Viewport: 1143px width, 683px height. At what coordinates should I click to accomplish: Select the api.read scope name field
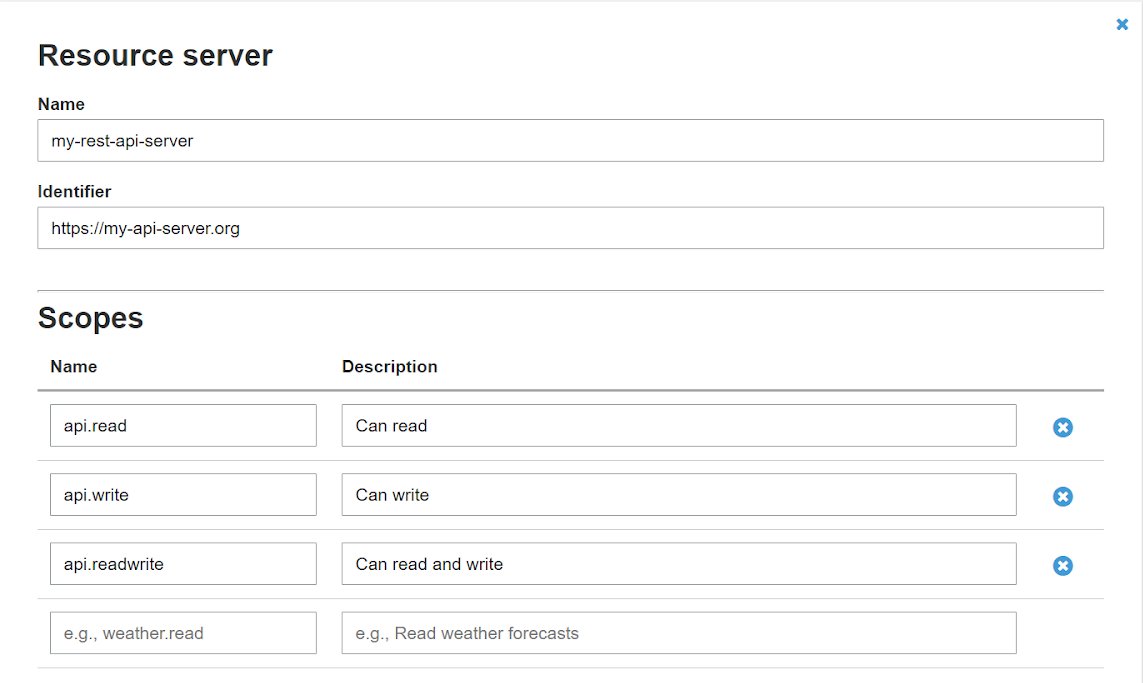coord(183,425)
